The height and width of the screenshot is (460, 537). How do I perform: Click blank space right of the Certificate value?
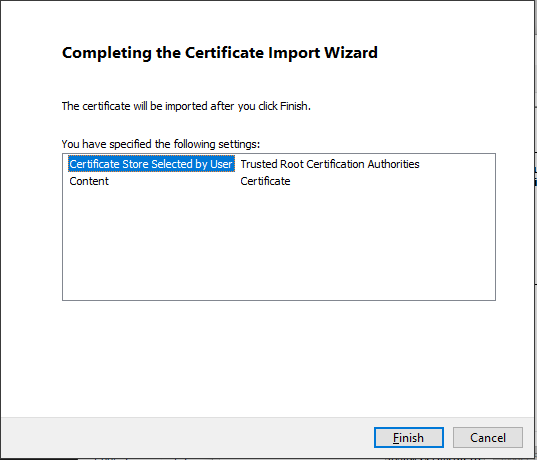point(390,181)
